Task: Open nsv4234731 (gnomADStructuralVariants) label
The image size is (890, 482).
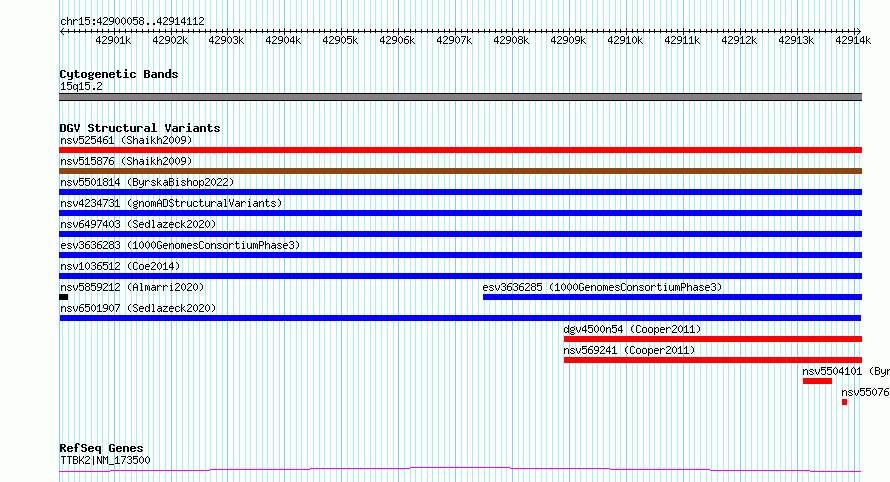Action: (x=171, y=203)
